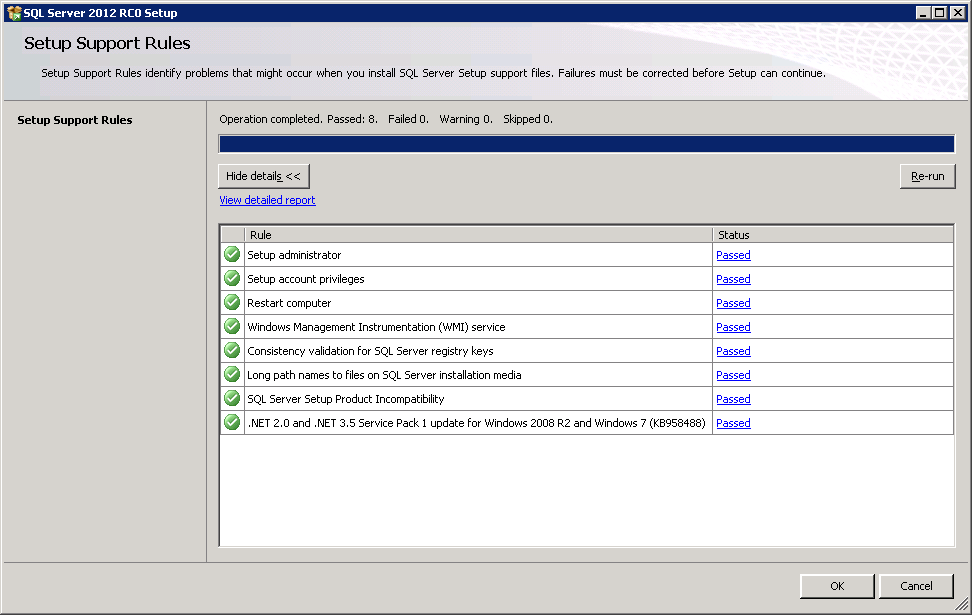Screen dimensions: 972x615
Task: Sort by the Rule column header
Action: point(478,235)
